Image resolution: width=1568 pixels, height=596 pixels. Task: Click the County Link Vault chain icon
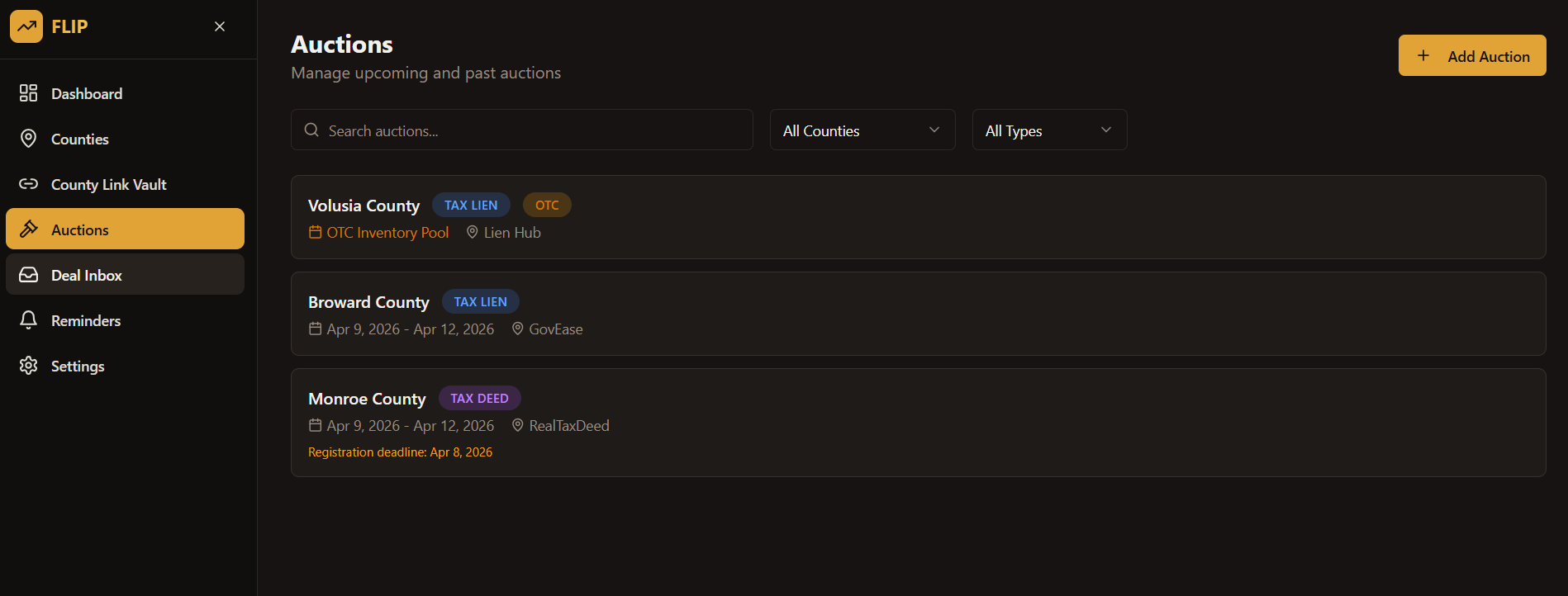coord(29,184)
